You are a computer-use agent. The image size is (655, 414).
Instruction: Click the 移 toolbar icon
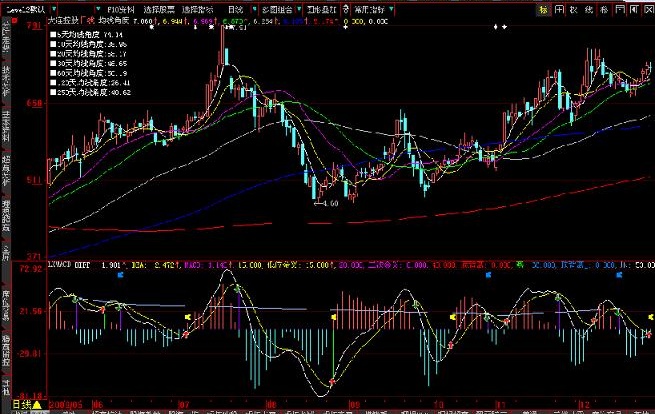pyautogui.click(x=604, y=9)
